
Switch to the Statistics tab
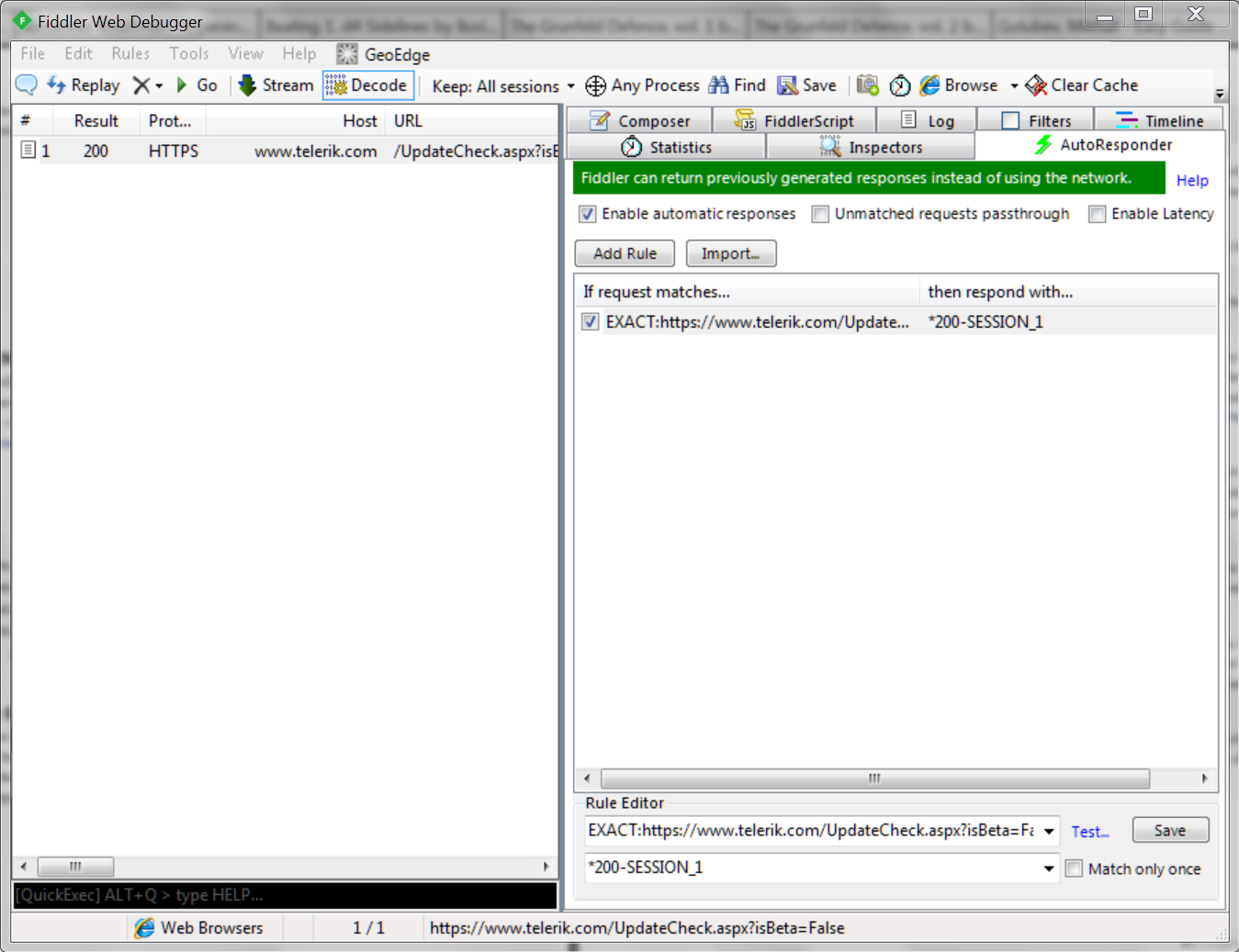click(x=667, y=147)
